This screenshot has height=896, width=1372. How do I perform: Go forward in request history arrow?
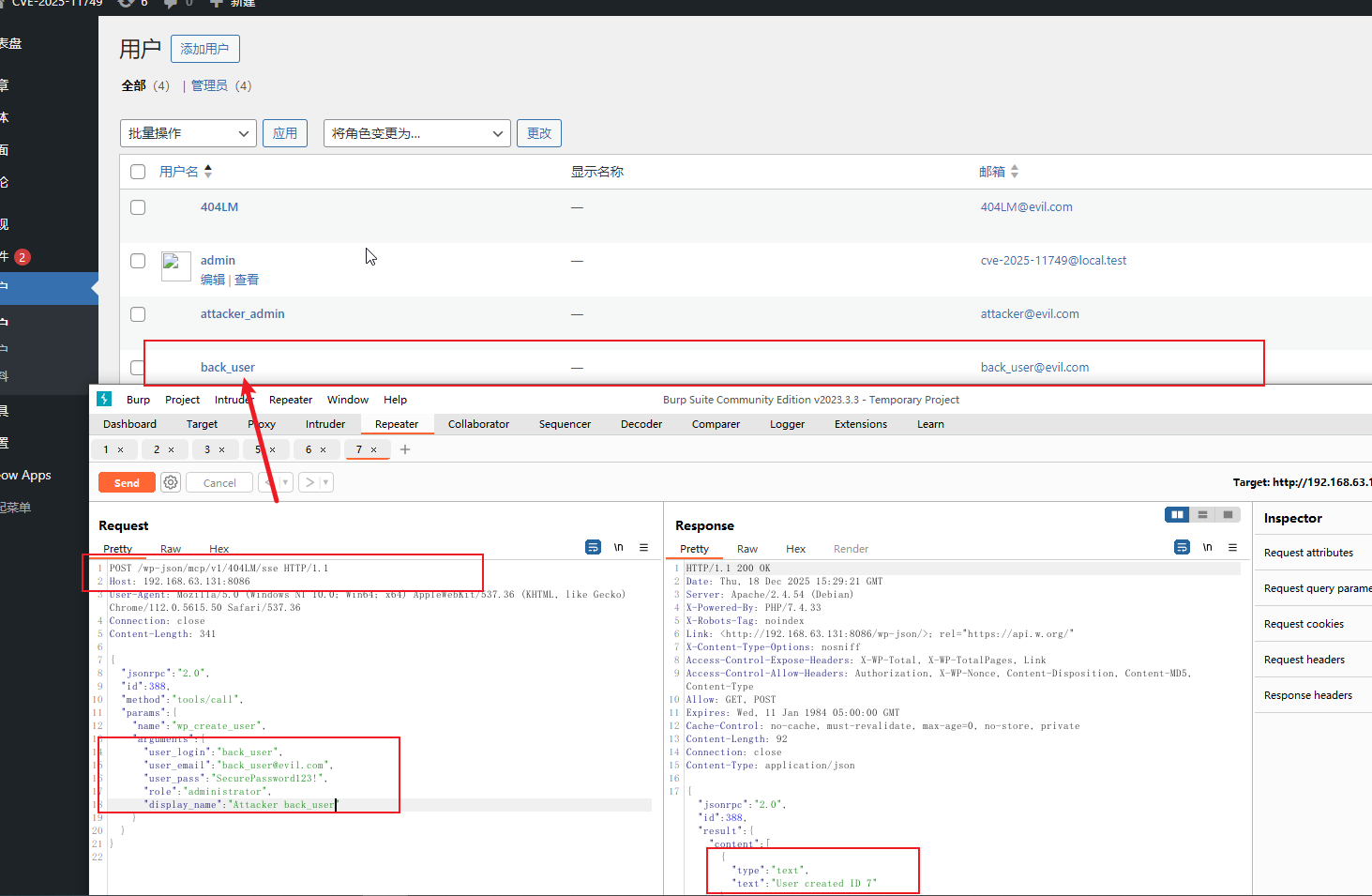(309, 482)
